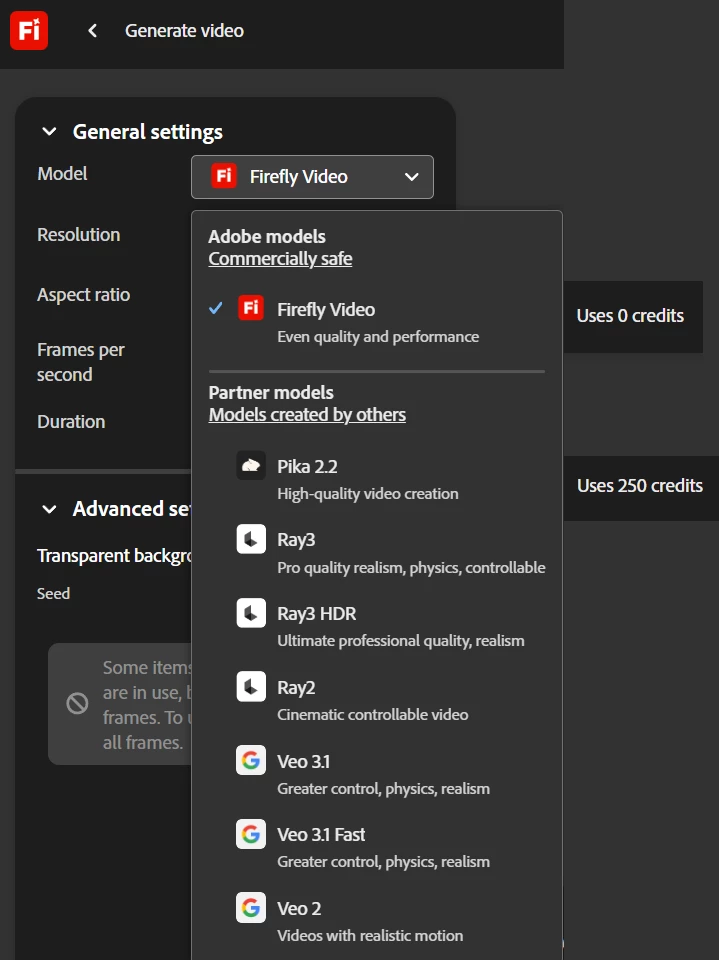Viewport: 719px width, 960px height.
Task: Click the Generate video title
Action: pos(184,31)
